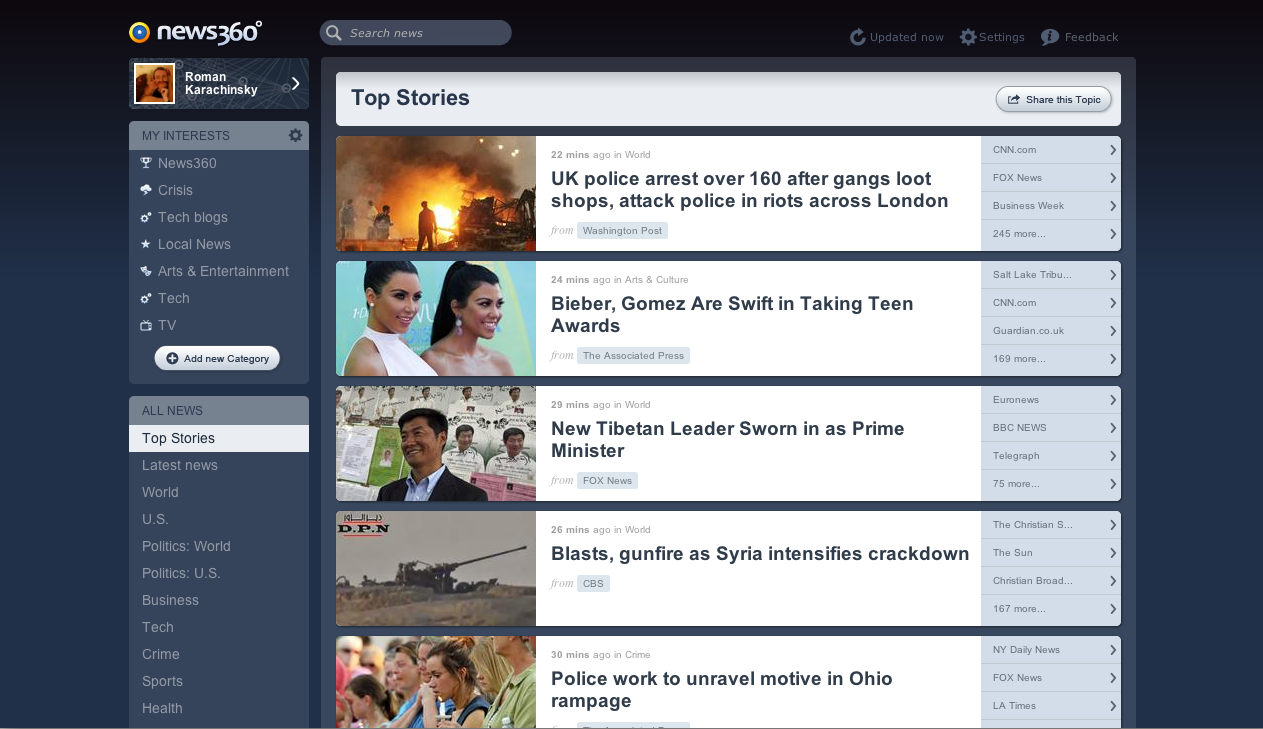This screenshot has height=729, width=1263.
Task: Open the World news category
Action: pyautogui.click(x=219, y=492)
